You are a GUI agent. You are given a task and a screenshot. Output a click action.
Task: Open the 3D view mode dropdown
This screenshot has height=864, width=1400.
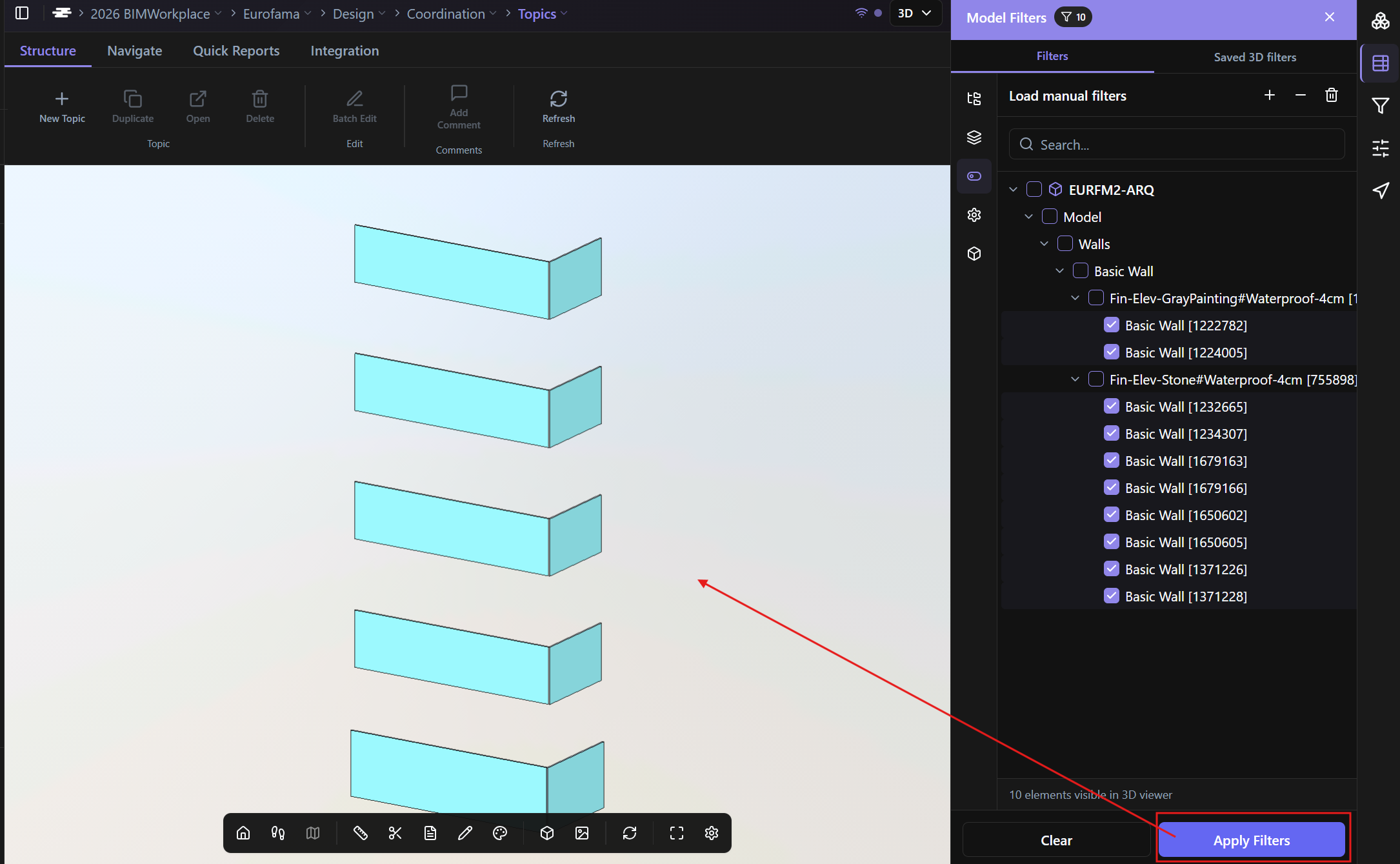[915, 13]
